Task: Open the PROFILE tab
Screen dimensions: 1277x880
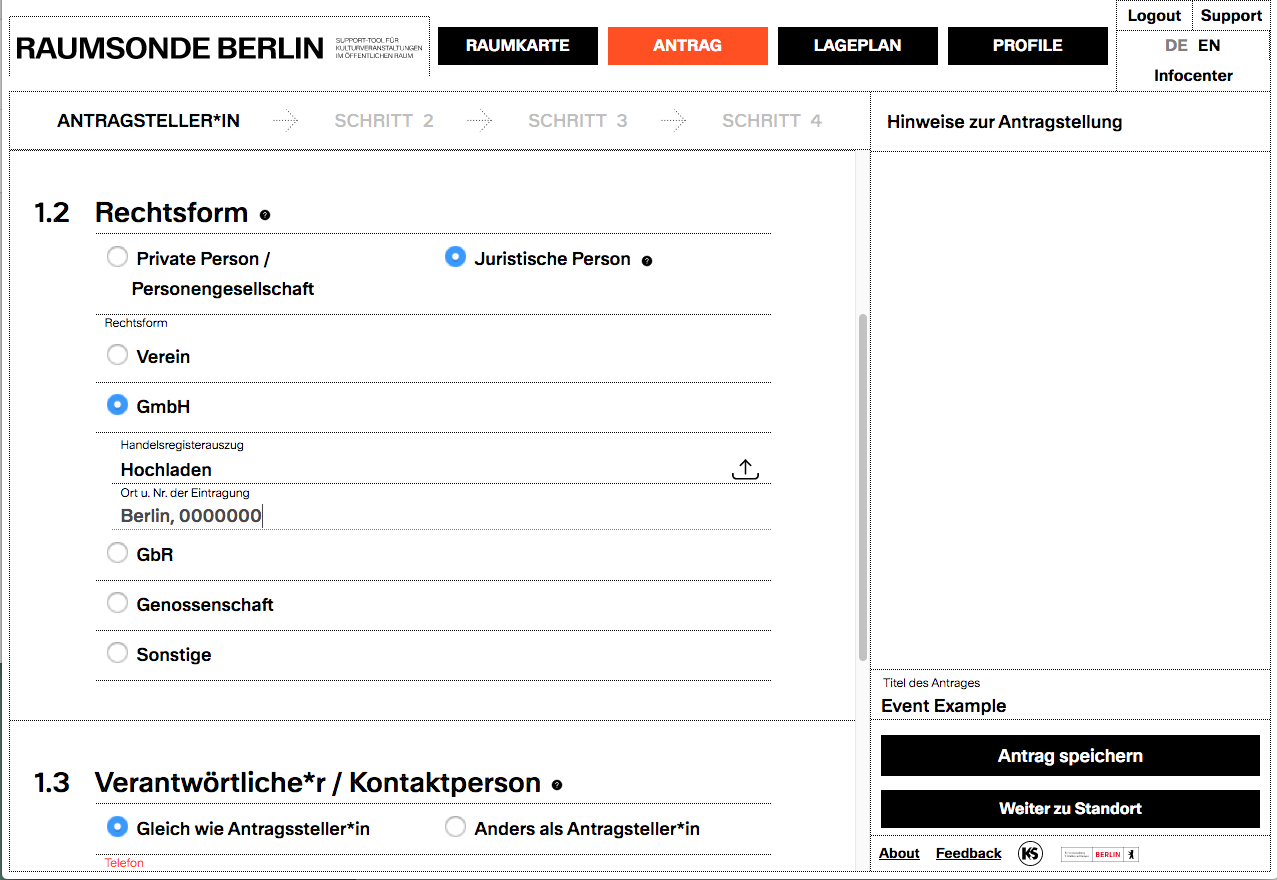Action: click(1028, 46)
